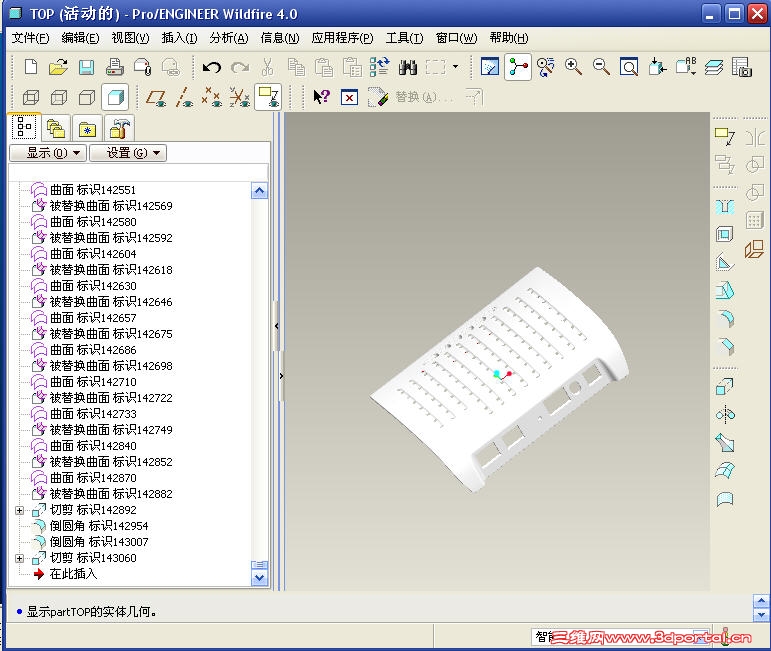Open the 编辑(E) menu
Image resolution: width=771 pixels, height=651 pixels.
tap(80, 38)
